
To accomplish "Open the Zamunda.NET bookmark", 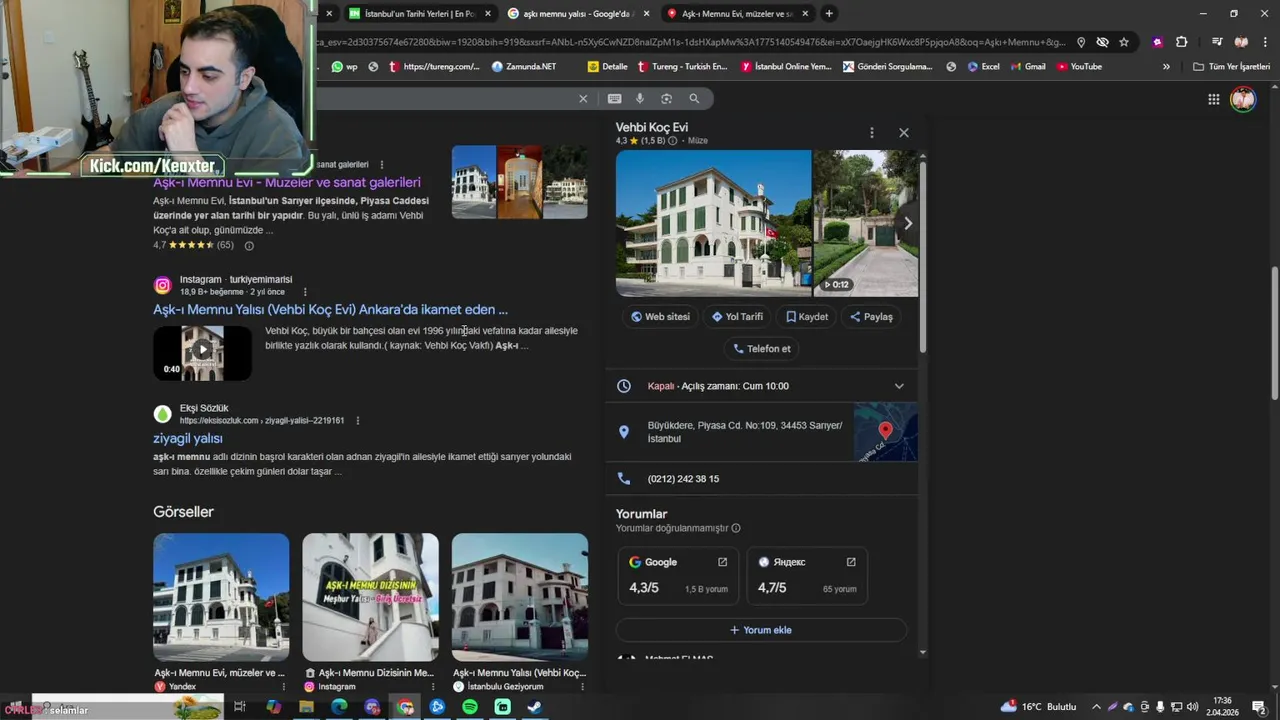I will click(524, 67).
